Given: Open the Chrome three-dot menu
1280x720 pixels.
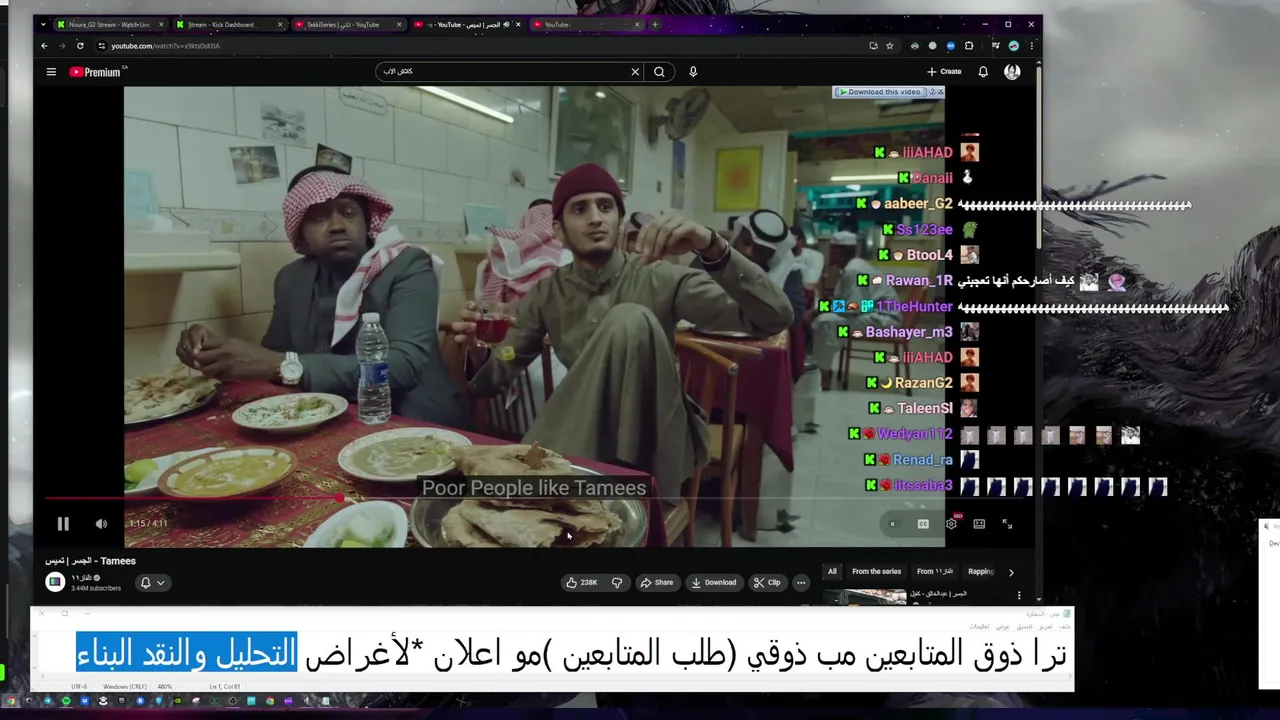Looking at the screenshot, I should tap(1031, 46).
